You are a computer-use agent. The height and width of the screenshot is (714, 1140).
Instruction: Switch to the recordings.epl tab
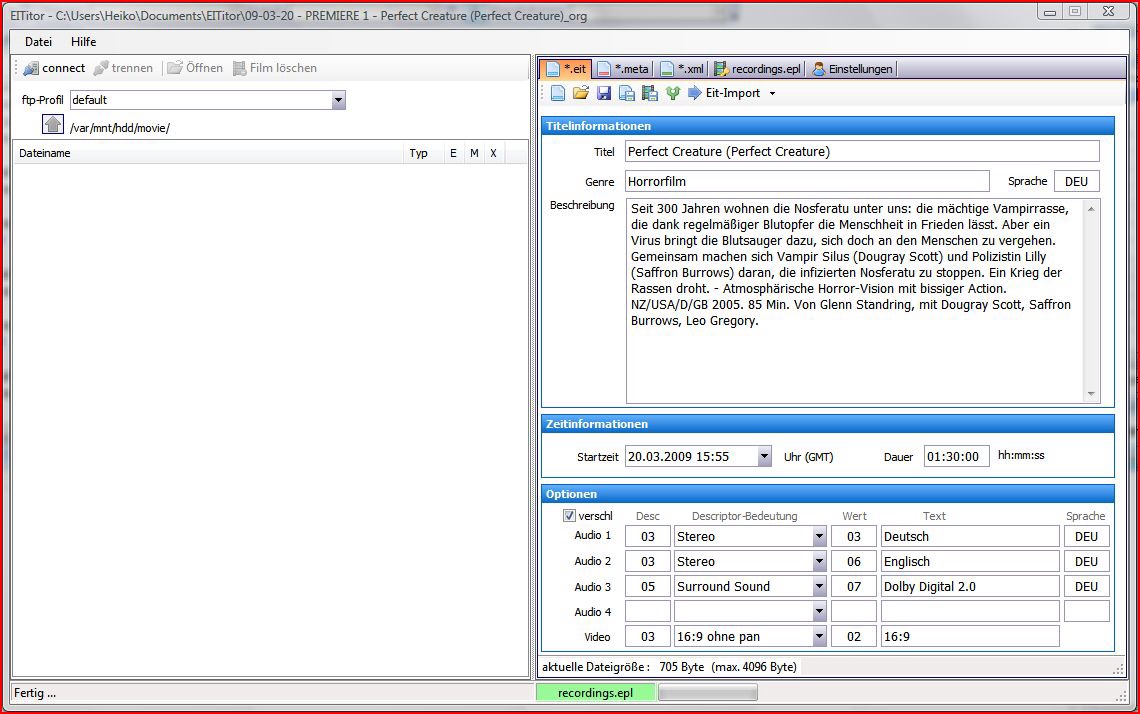pyautogui.click(x=757, y=69)
